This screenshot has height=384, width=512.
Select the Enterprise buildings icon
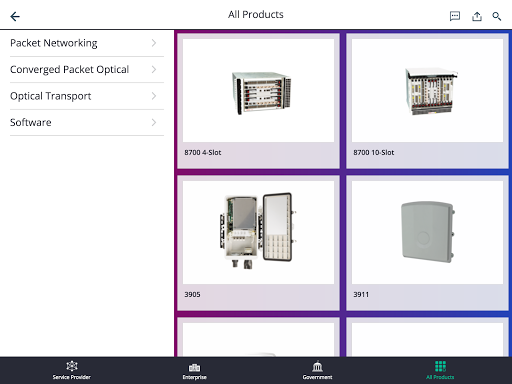tap(194, 367)
